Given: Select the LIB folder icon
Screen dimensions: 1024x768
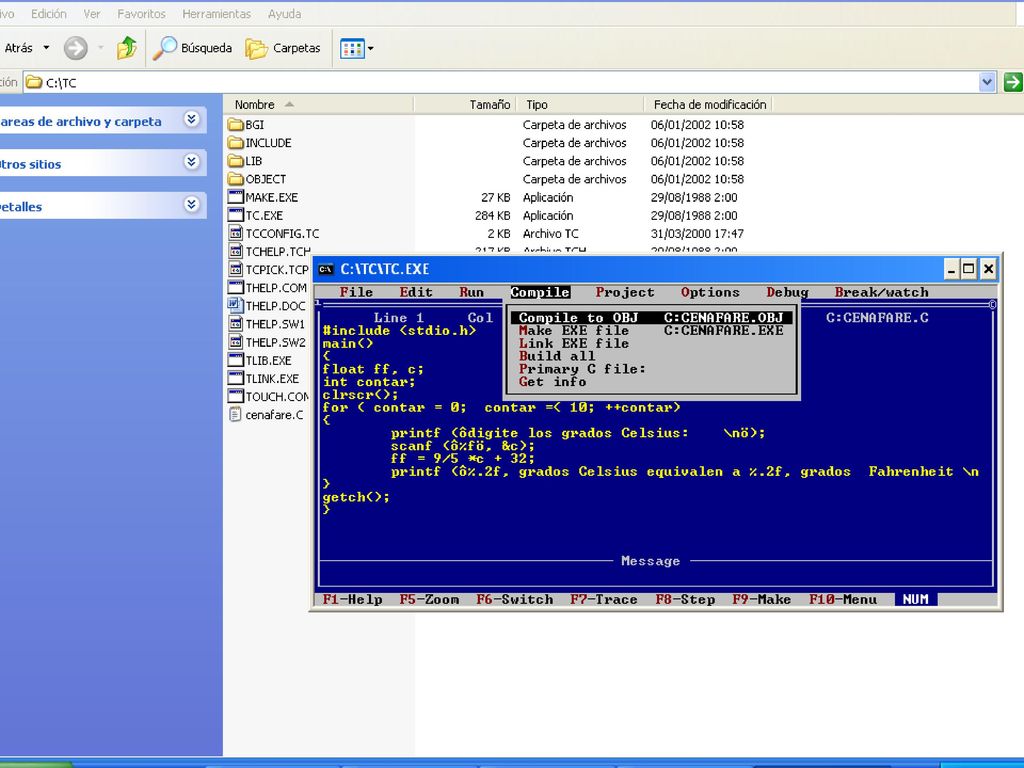Looking at the screenshot, I should click(235, 161).
